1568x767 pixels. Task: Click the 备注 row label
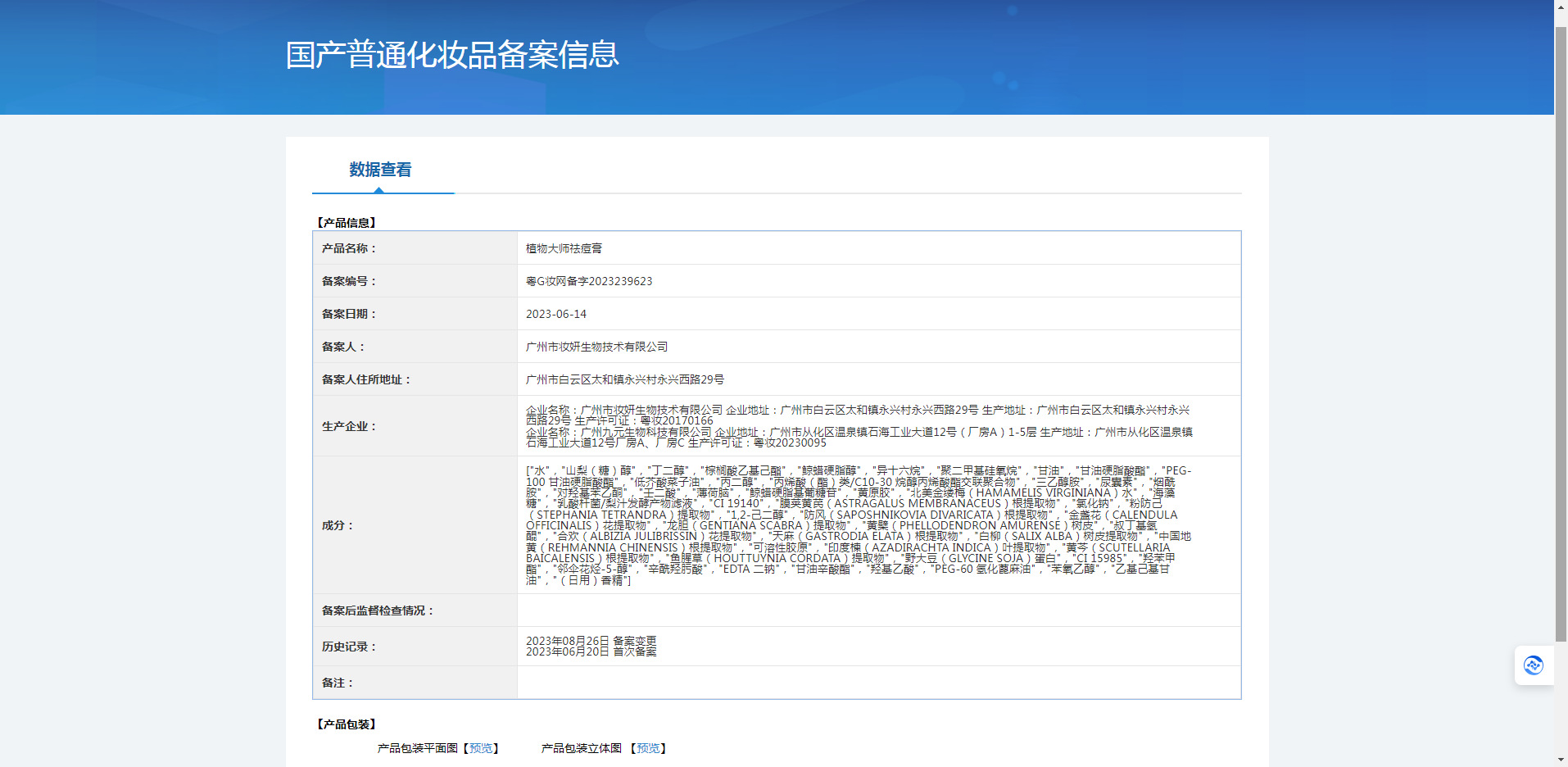(338, 683)
